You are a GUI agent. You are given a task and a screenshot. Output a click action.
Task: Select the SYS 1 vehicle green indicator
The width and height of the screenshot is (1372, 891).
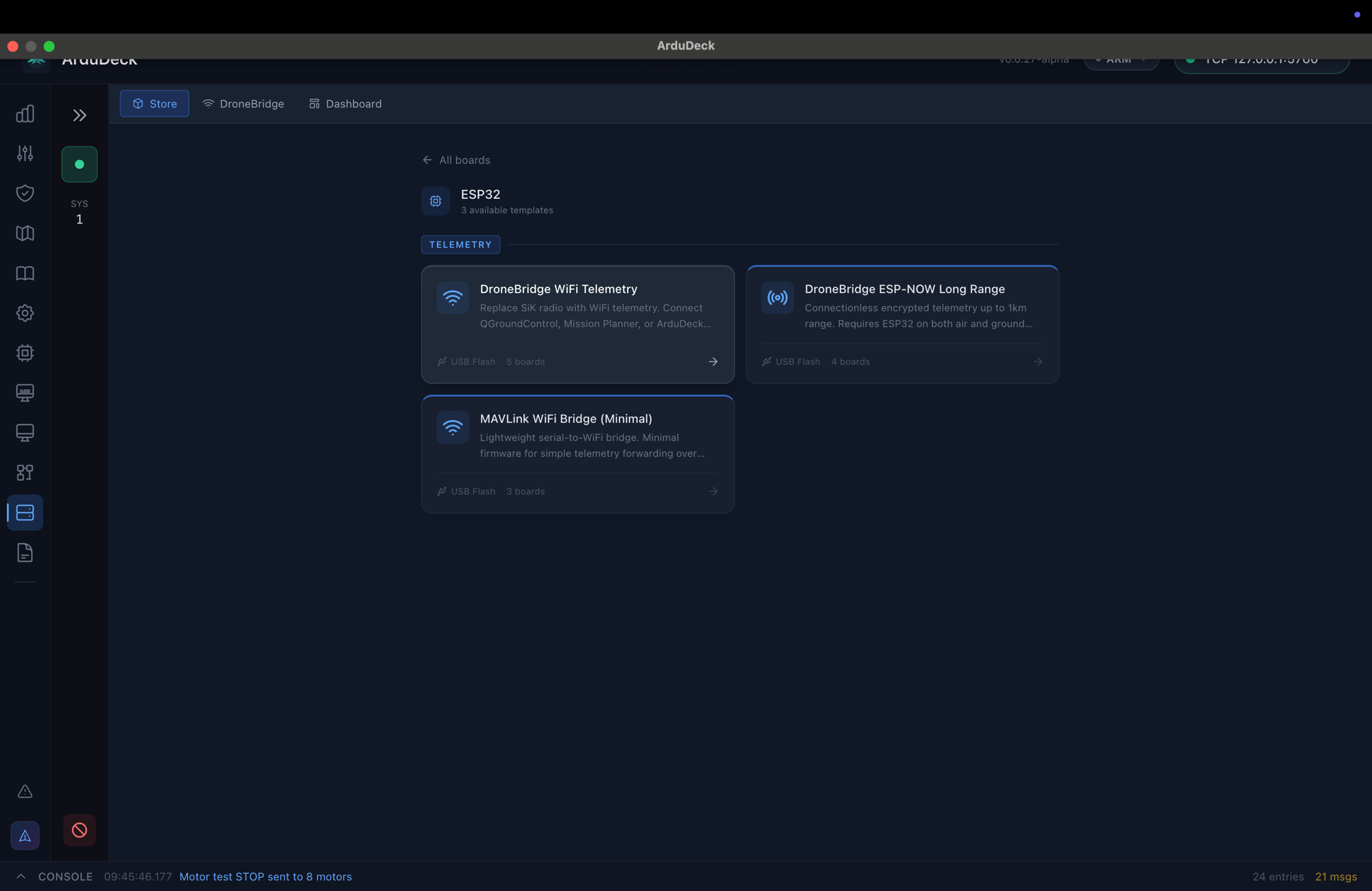[80, 165]
